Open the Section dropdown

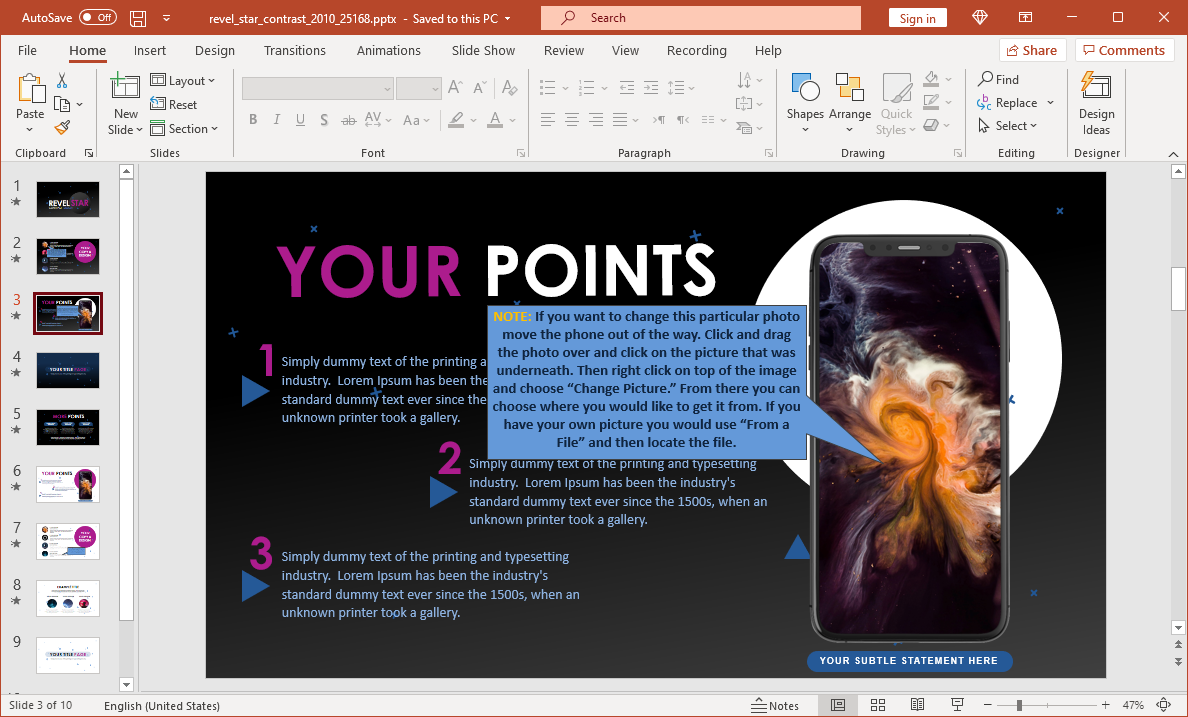184,129
